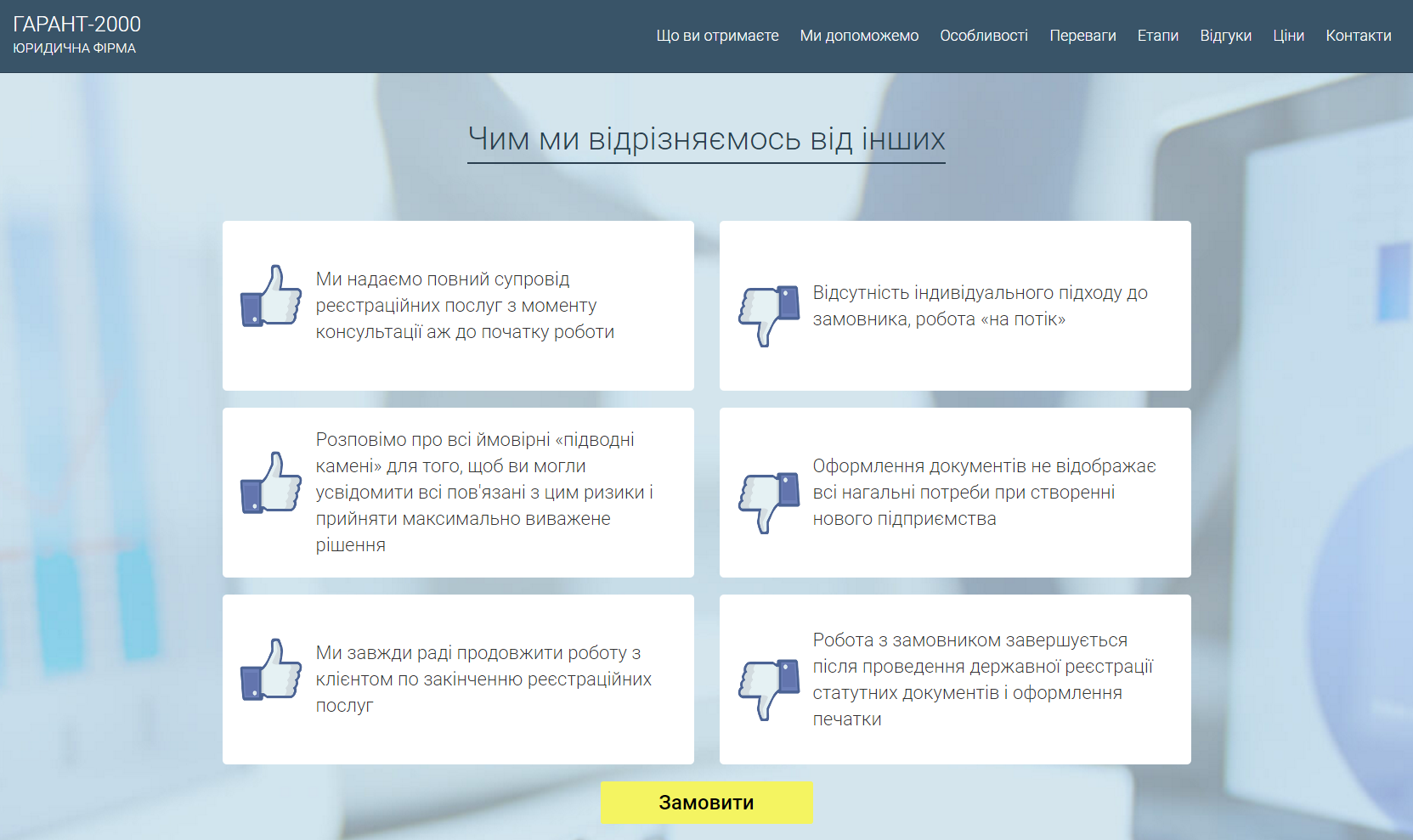Click the thumbs-down icon beside документів text

pos(767,503)
